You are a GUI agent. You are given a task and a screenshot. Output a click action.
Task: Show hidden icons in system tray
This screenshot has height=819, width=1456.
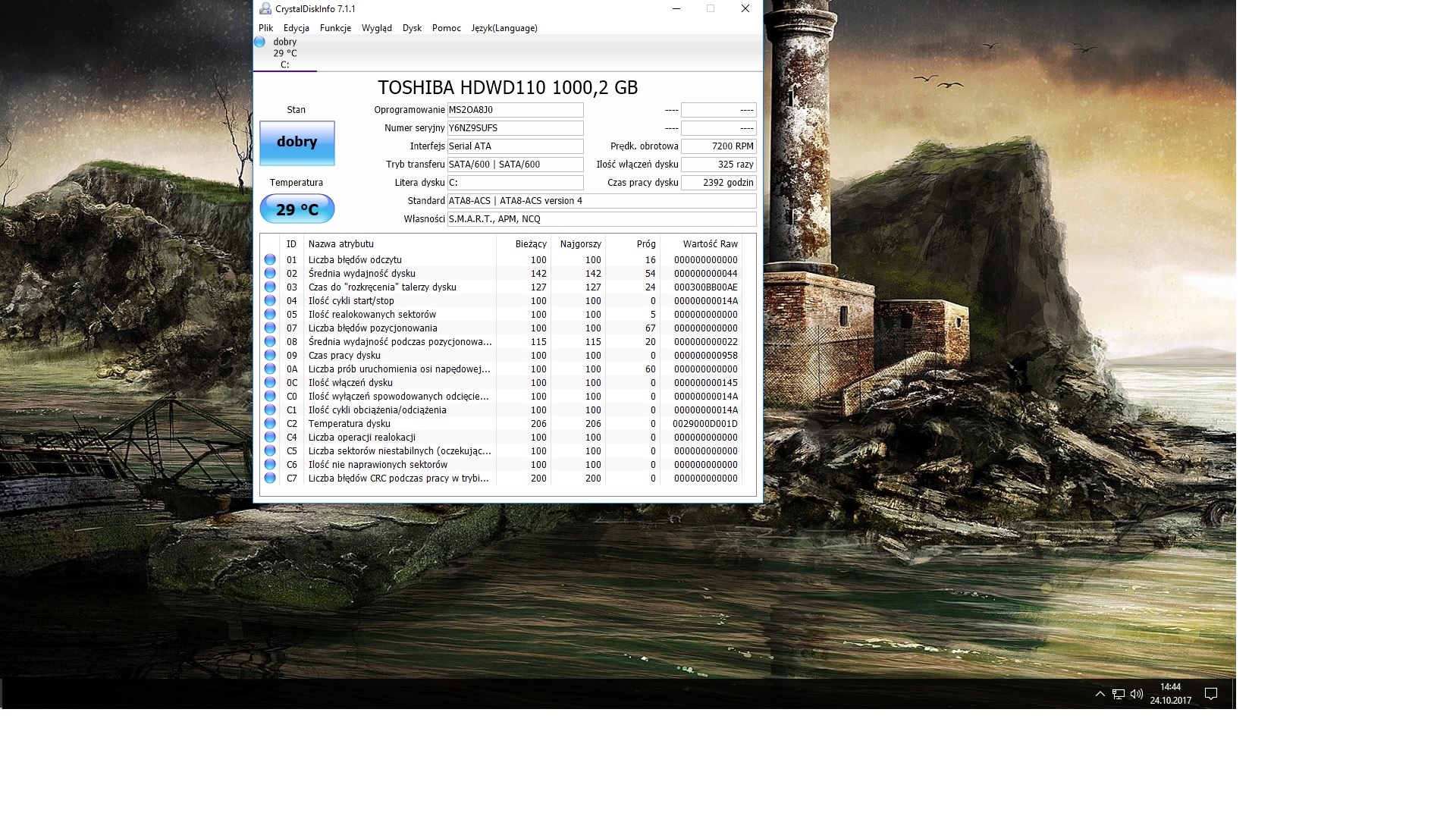click(x=1100, y=694)
